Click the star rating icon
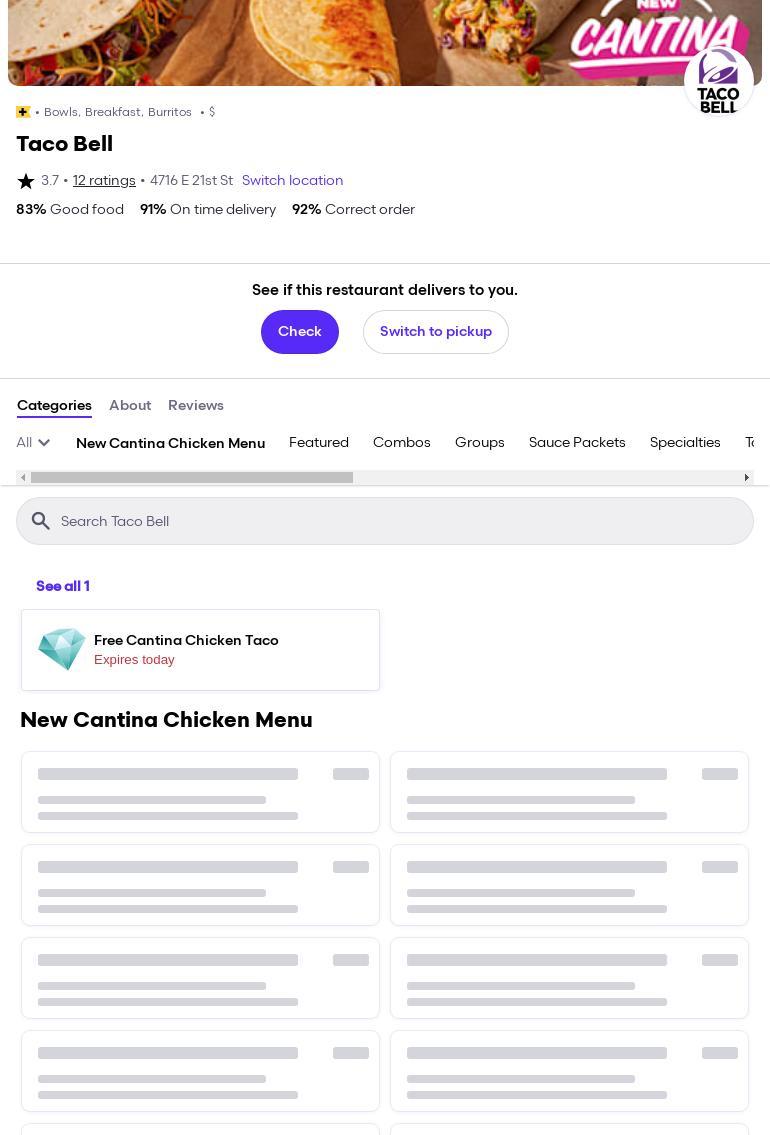 [26, 181]
